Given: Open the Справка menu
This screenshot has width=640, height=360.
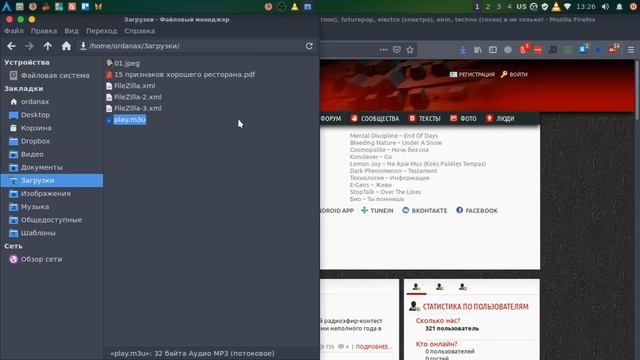Looking at the screenshot, I should 140,31.
